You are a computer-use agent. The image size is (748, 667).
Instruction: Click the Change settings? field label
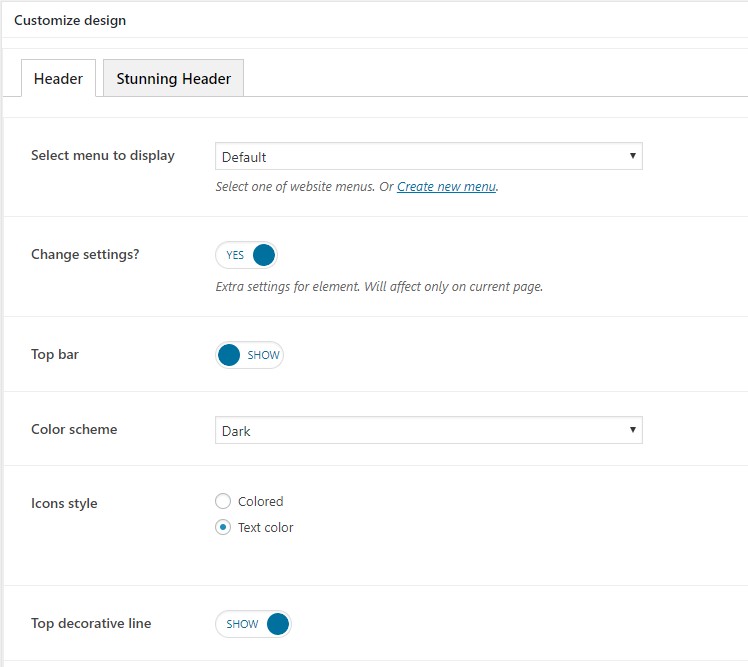85,254
